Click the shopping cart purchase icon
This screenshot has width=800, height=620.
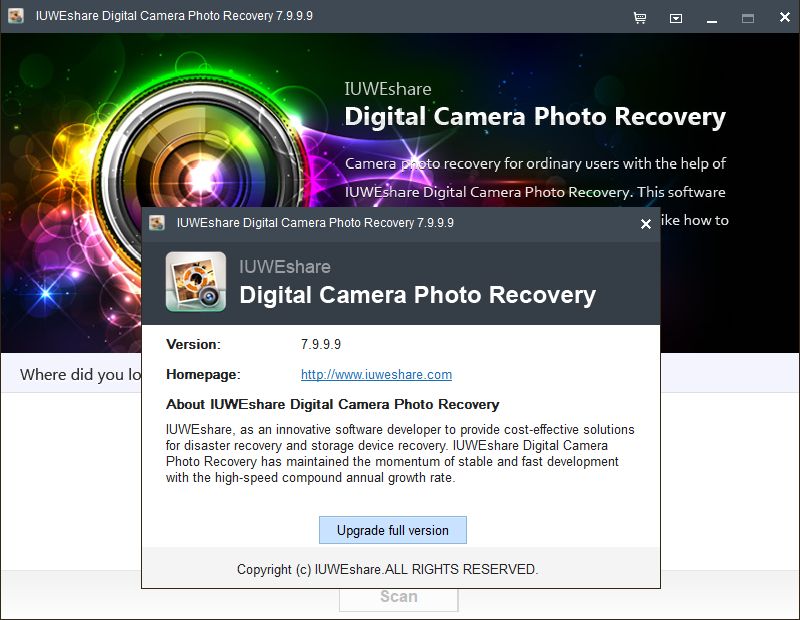click(639, 17)
